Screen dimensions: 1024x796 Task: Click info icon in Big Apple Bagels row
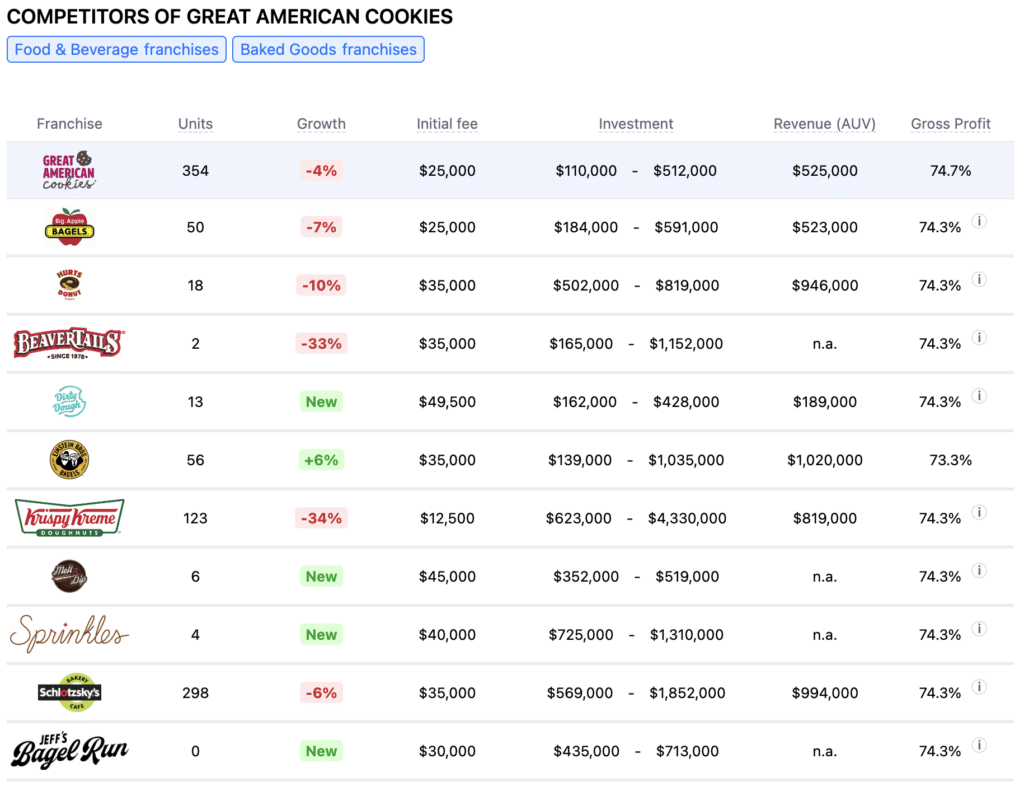coord(978,221)
